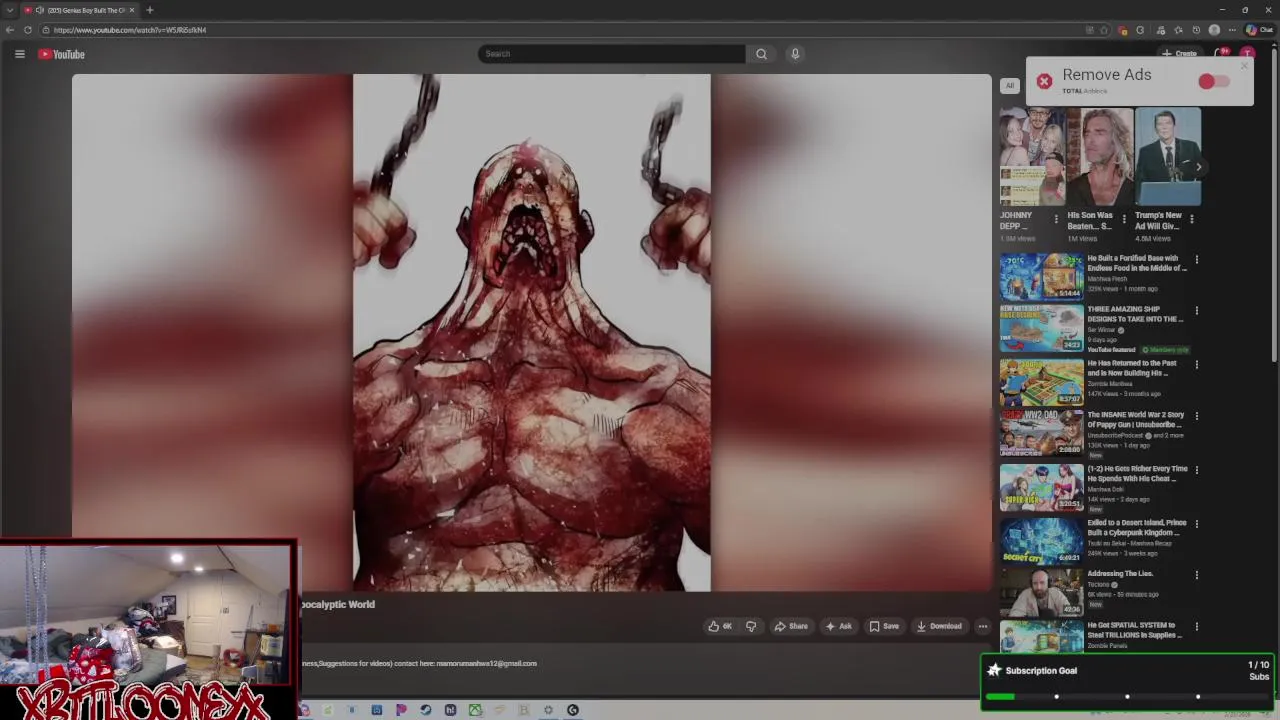This screenshot has width=1280, height=720.
Task: Mute tab using the speaker icon
Action: 39,10
